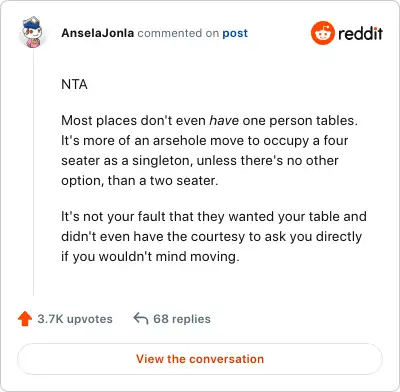The image size is (400, 392).
Task: Click AnselaJonla's avatar image
Action: 33,32
